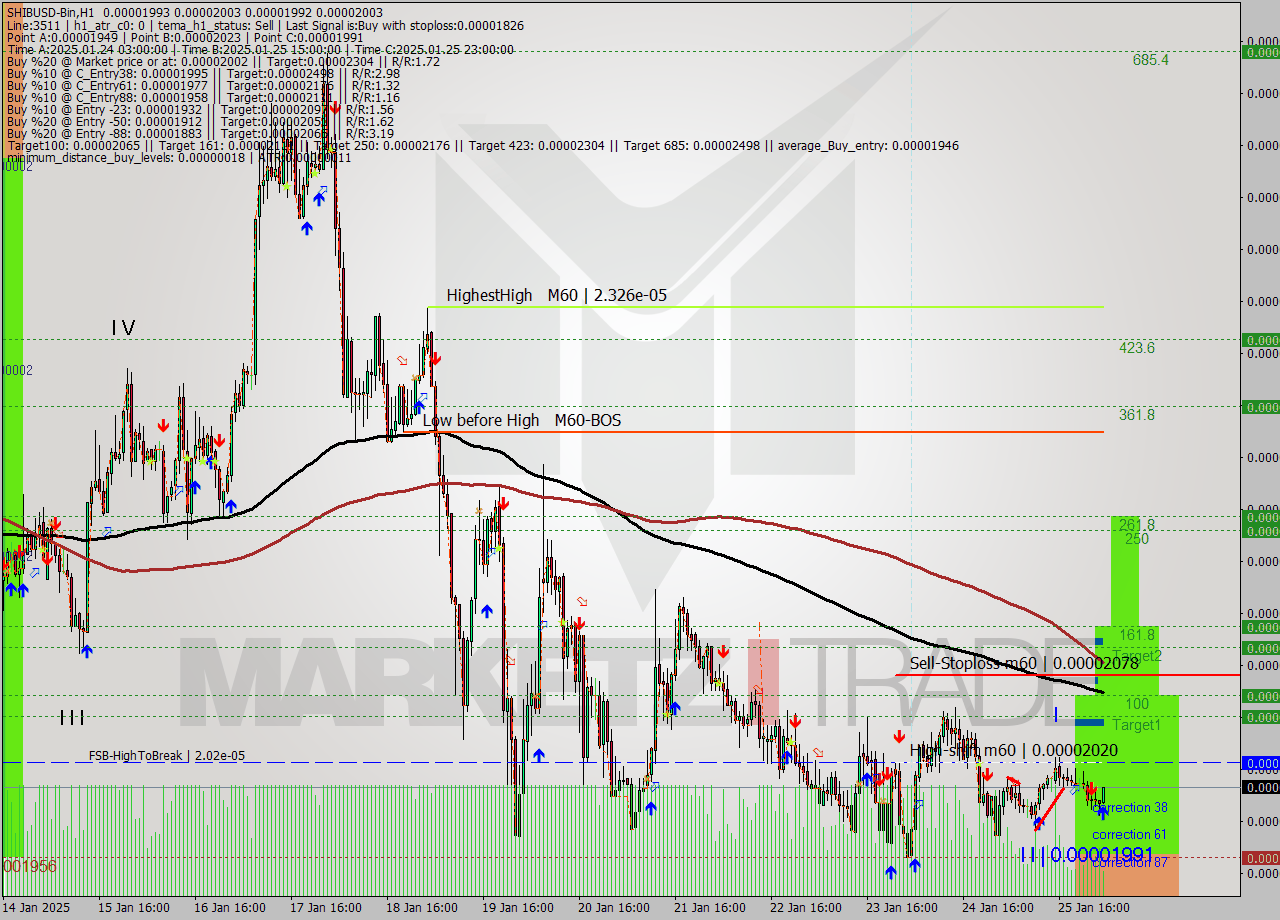Select the Buy %10 @ C_Entry38 row

(x=203, y=73)
